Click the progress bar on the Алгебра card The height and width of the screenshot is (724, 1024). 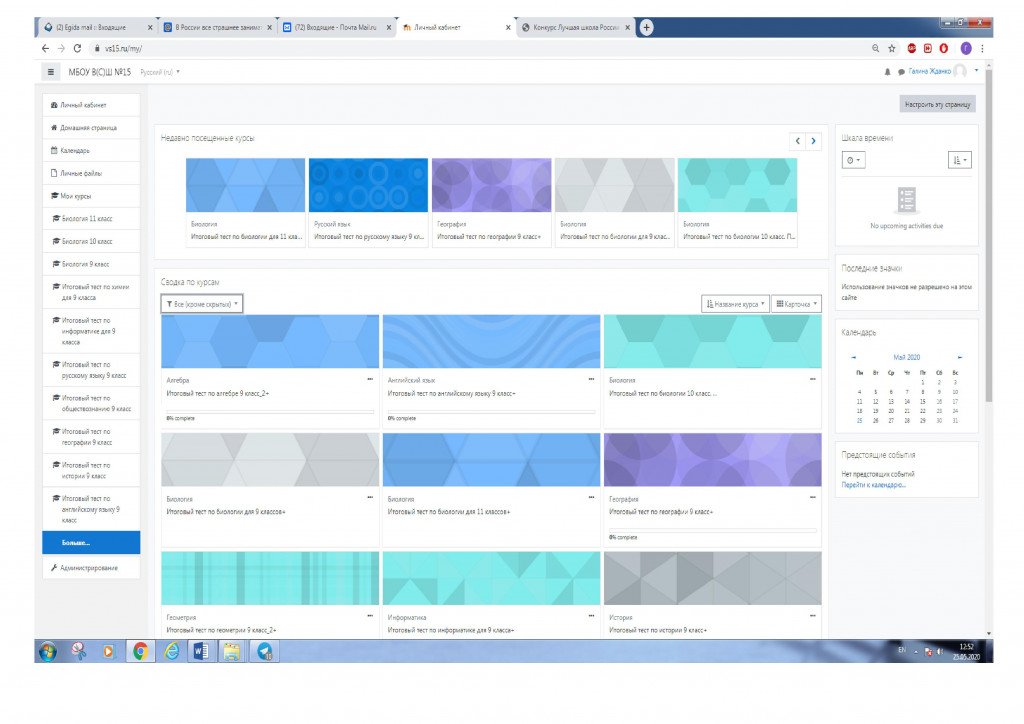[270, 412]
